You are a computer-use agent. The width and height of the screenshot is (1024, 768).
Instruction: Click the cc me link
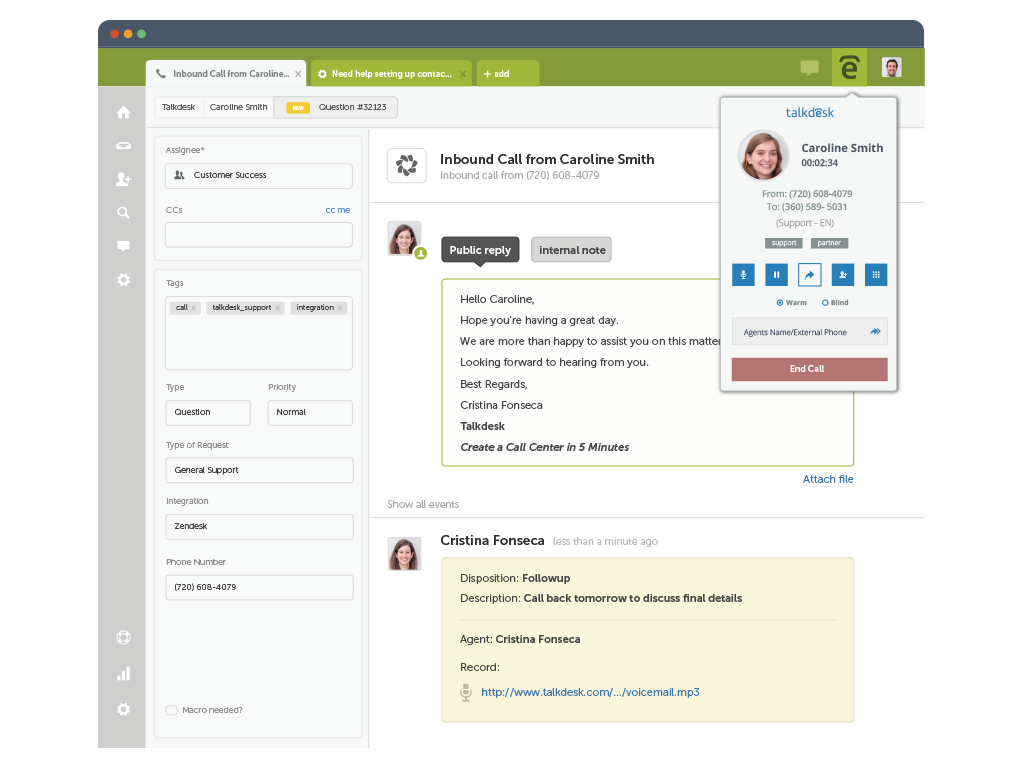point(338,210)
